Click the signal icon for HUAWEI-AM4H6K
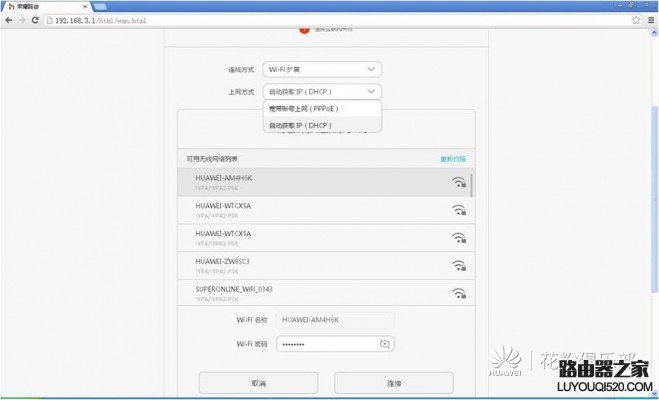Image resolution: width=659 pixels, height=400 pixels. click(x=459, y=182)
